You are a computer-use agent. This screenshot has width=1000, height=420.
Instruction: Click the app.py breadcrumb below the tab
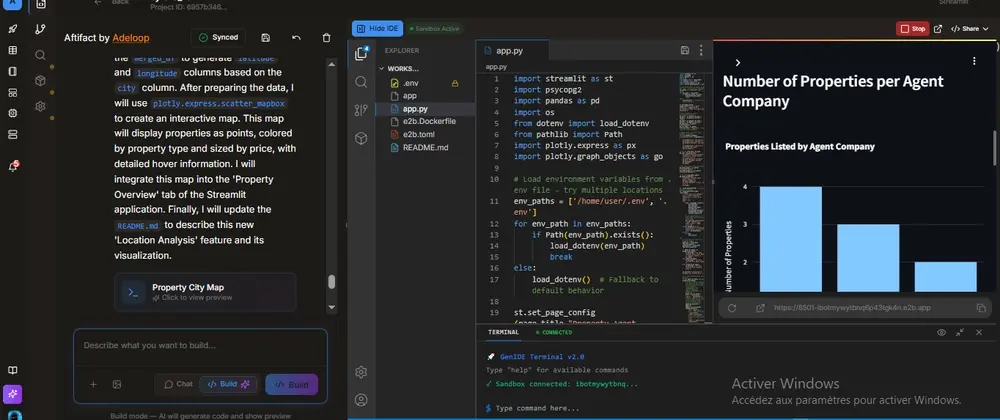pos(496,67)
